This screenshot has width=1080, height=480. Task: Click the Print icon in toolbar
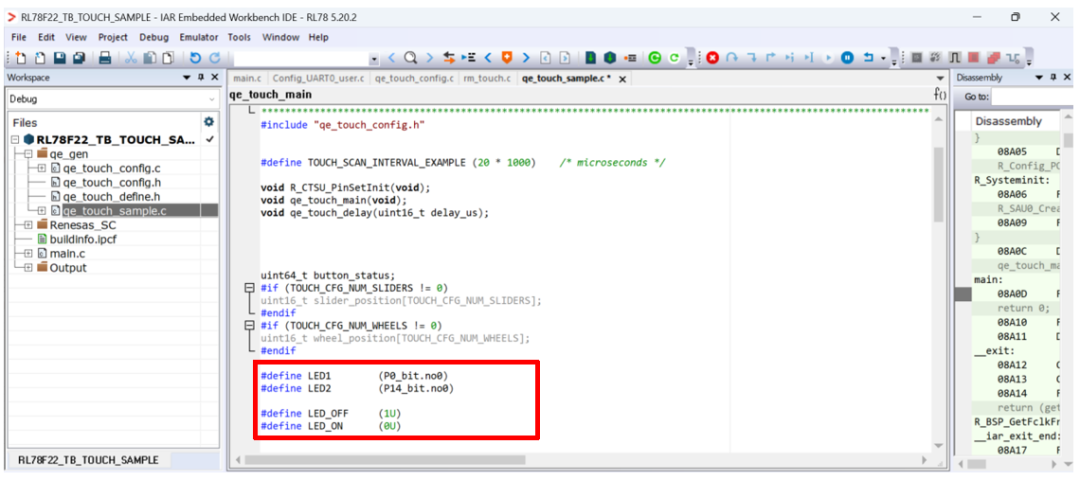(x=106, y=59)
